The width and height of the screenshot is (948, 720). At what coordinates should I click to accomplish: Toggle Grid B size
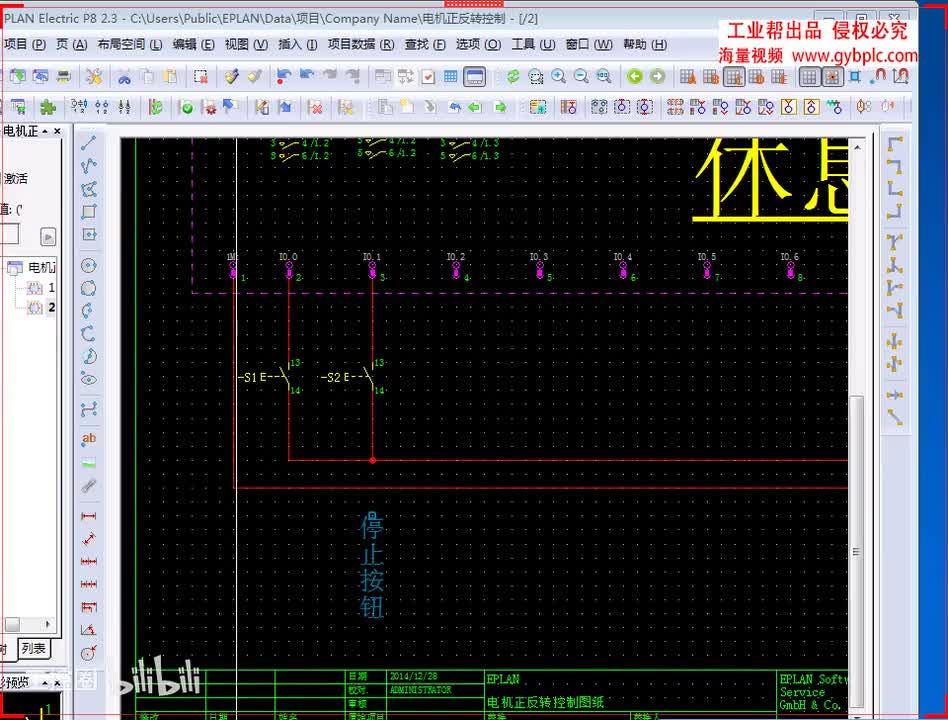point(710,77)
